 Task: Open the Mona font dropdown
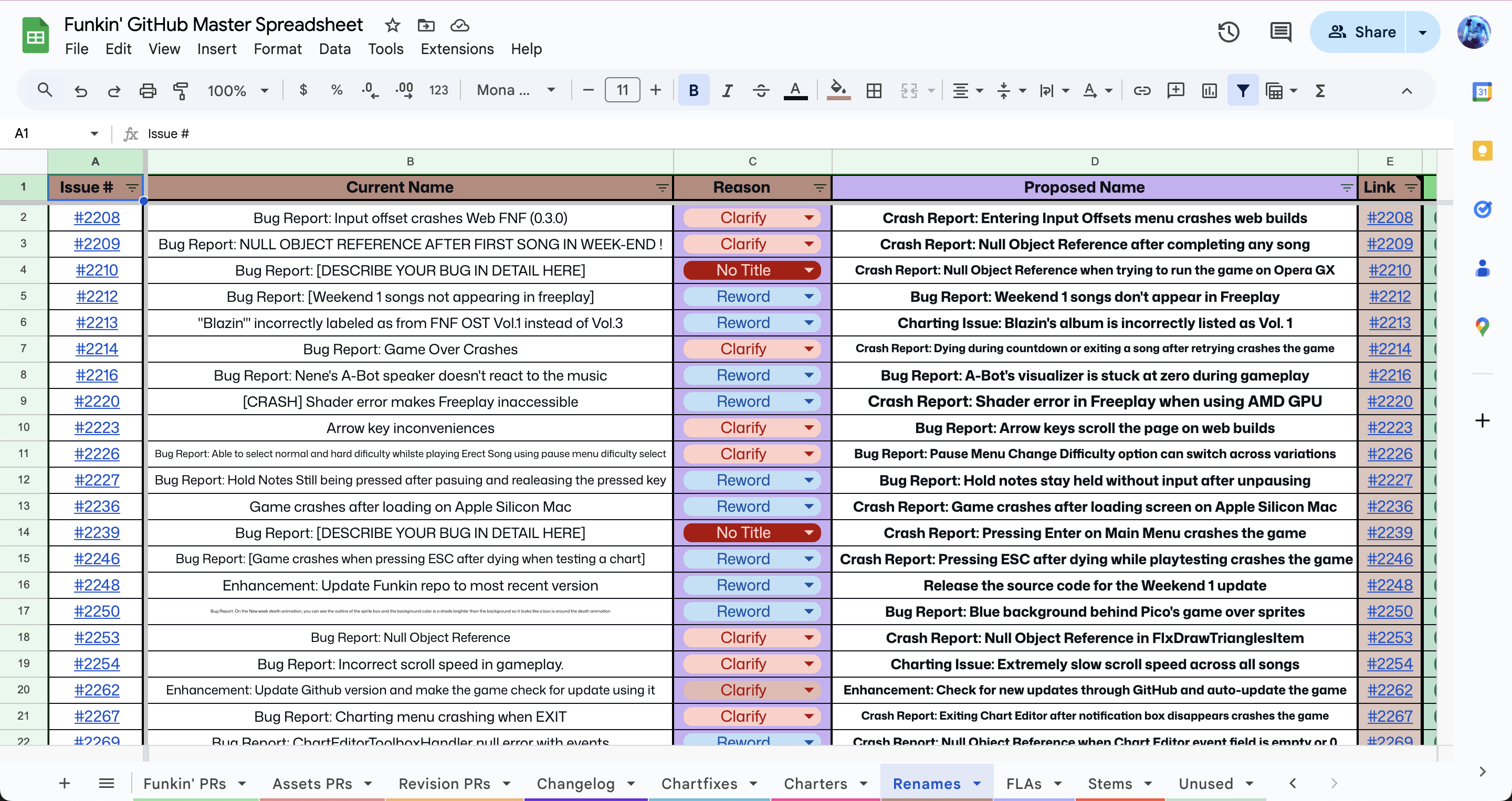click(x=516, y=90)
